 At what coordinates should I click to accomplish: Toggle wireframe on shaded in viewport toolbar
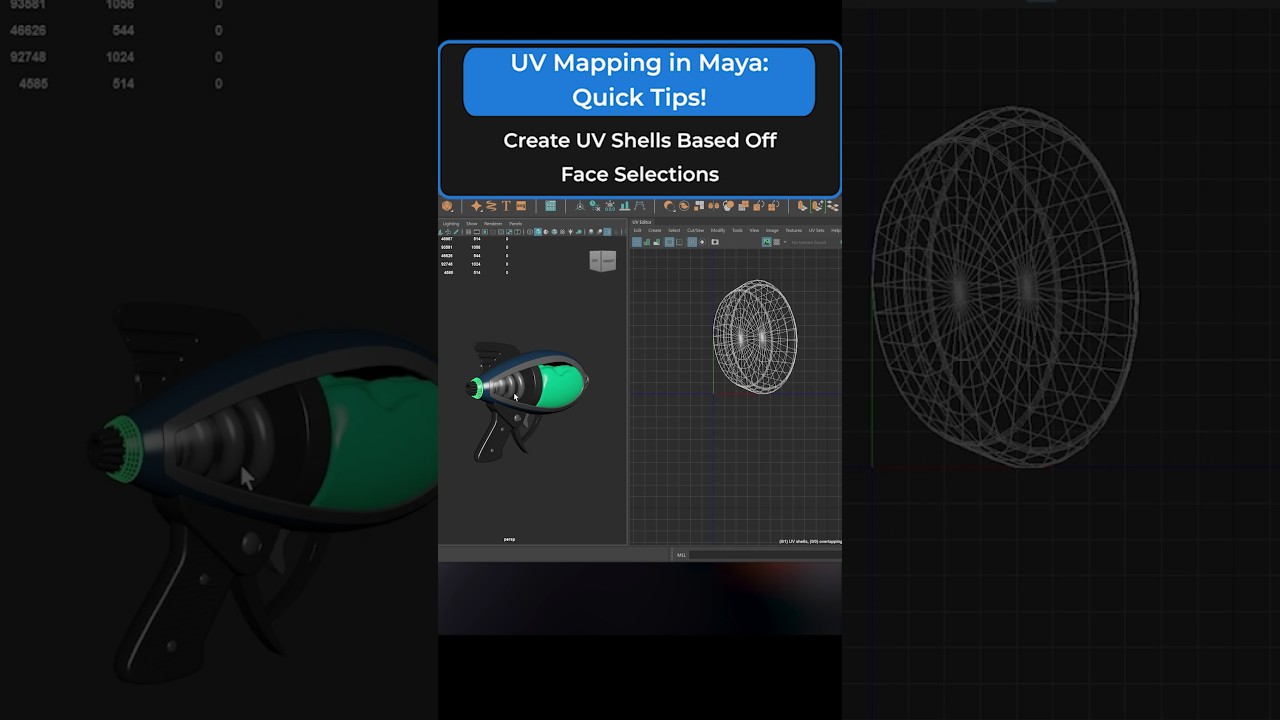[554, 232]
